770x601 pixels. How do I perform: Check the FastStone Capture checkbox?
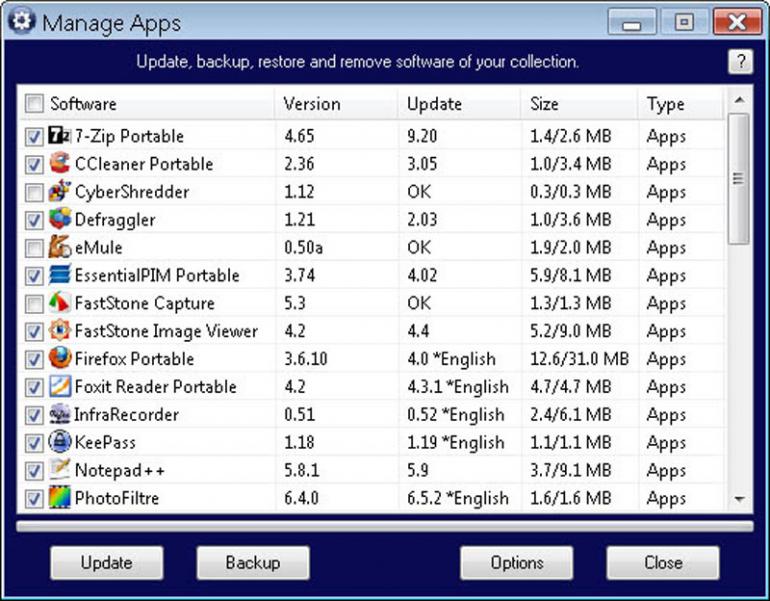click(x=34, y=304)
